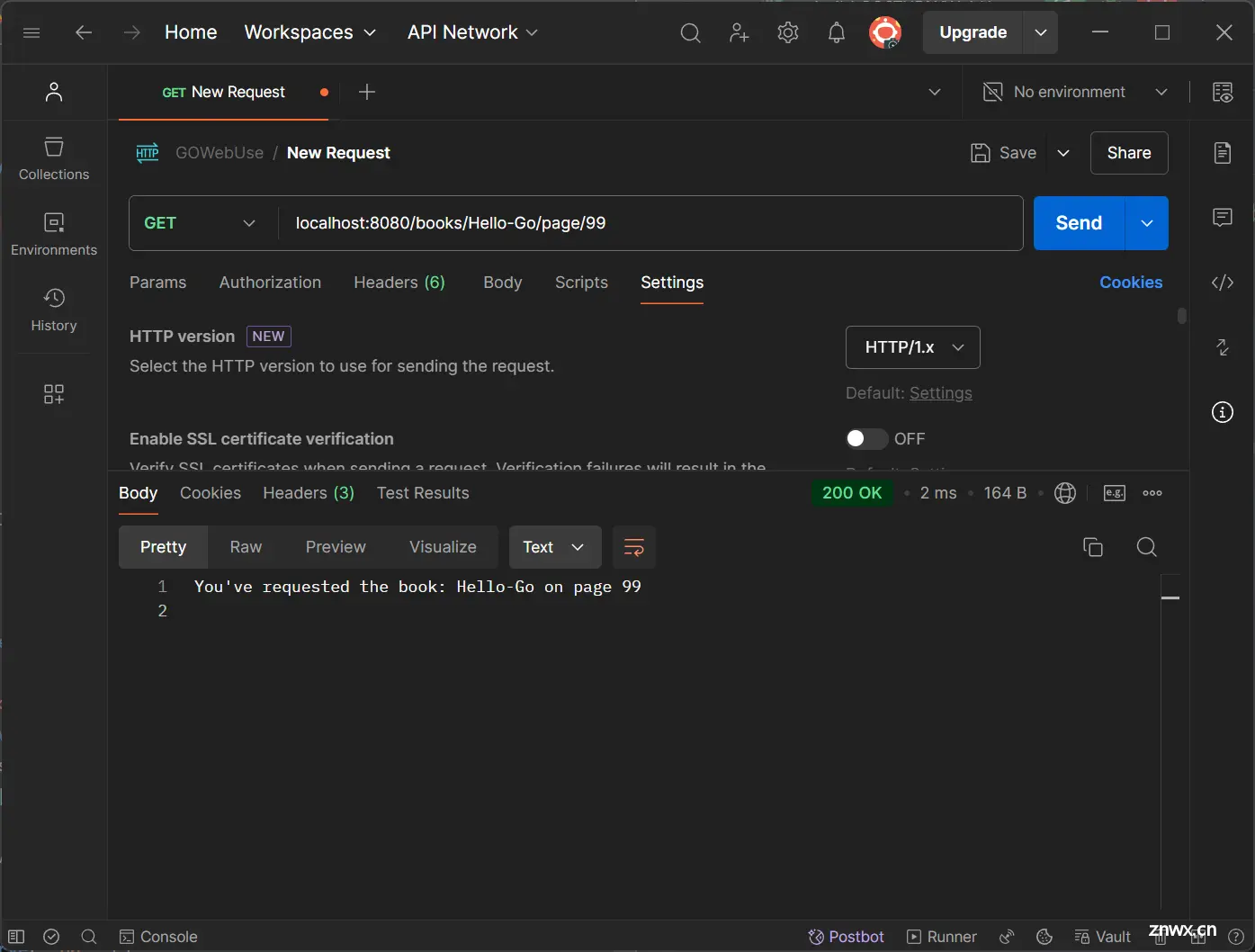Click the sync status check icon
Viewport: 1255px width, 952px height.
pyautogui.click(x=51, y=937)
